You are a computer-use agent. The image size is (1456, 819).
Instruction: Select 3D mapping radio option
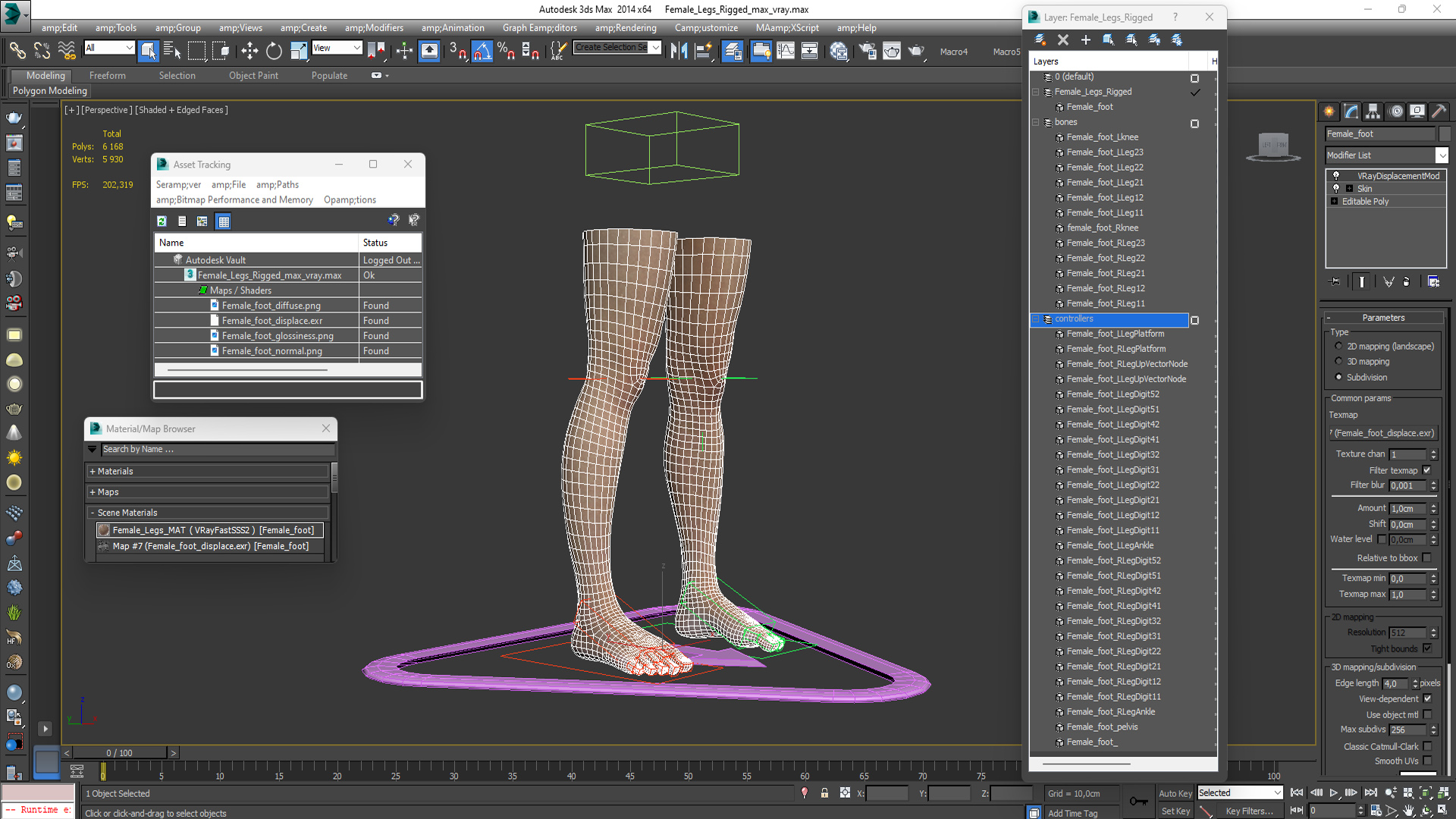(1338, 362)
